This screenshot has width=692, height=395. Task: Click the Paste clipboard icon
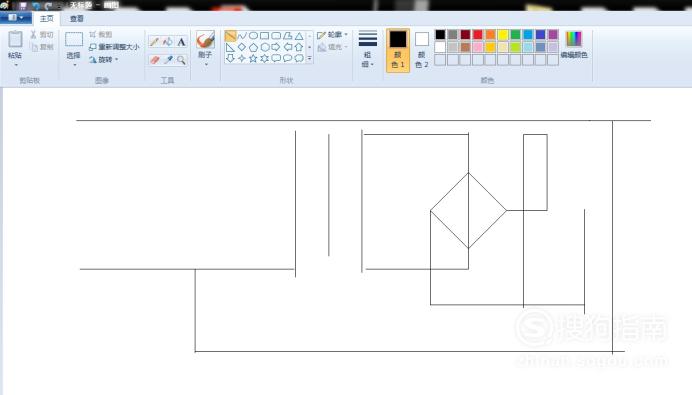15,40
